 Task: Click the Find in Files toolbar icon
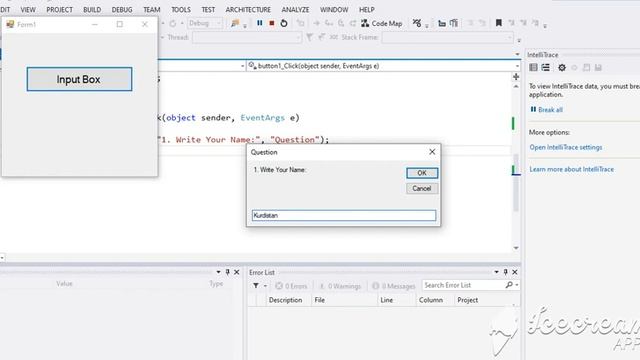(x=235, y=23)
